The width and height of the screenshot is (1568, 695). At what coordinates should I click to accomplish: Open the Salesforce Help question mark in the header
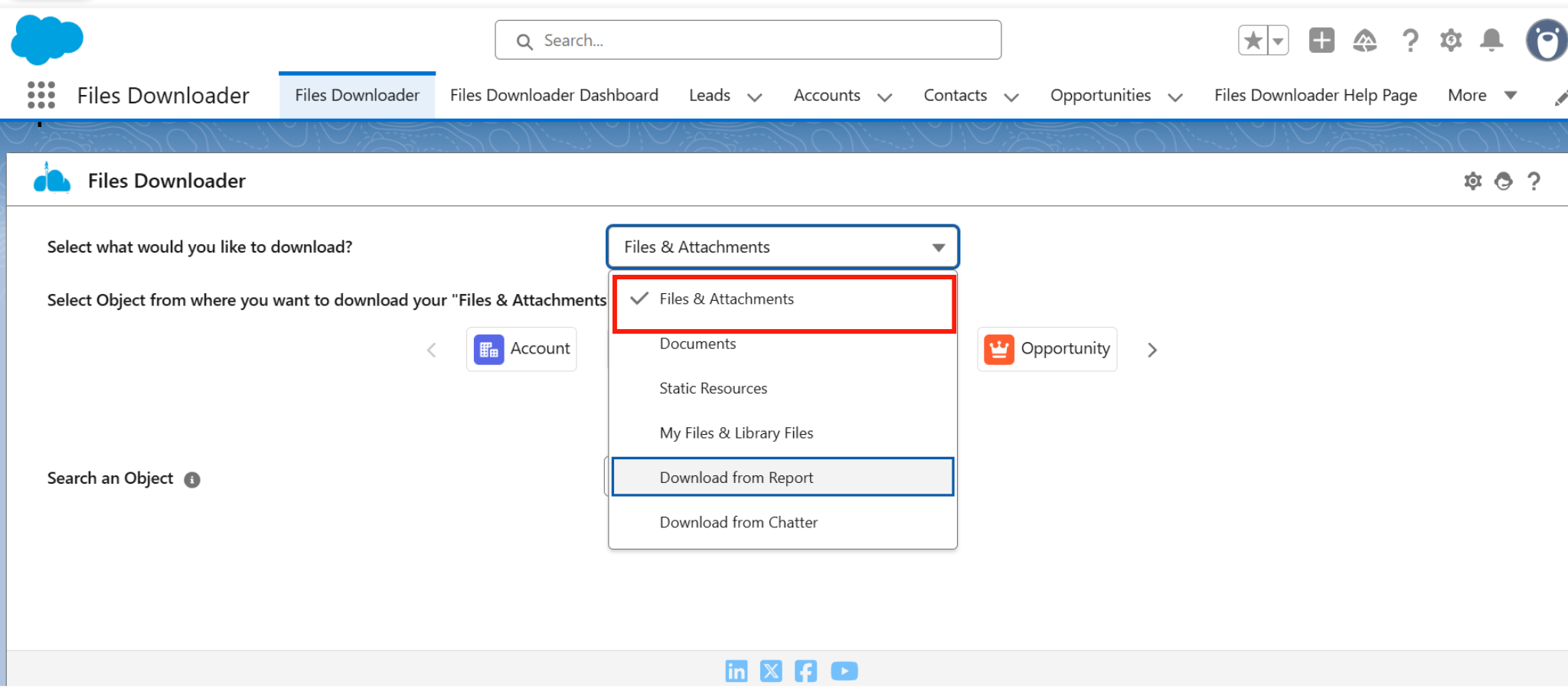[x=1410, y=40]
